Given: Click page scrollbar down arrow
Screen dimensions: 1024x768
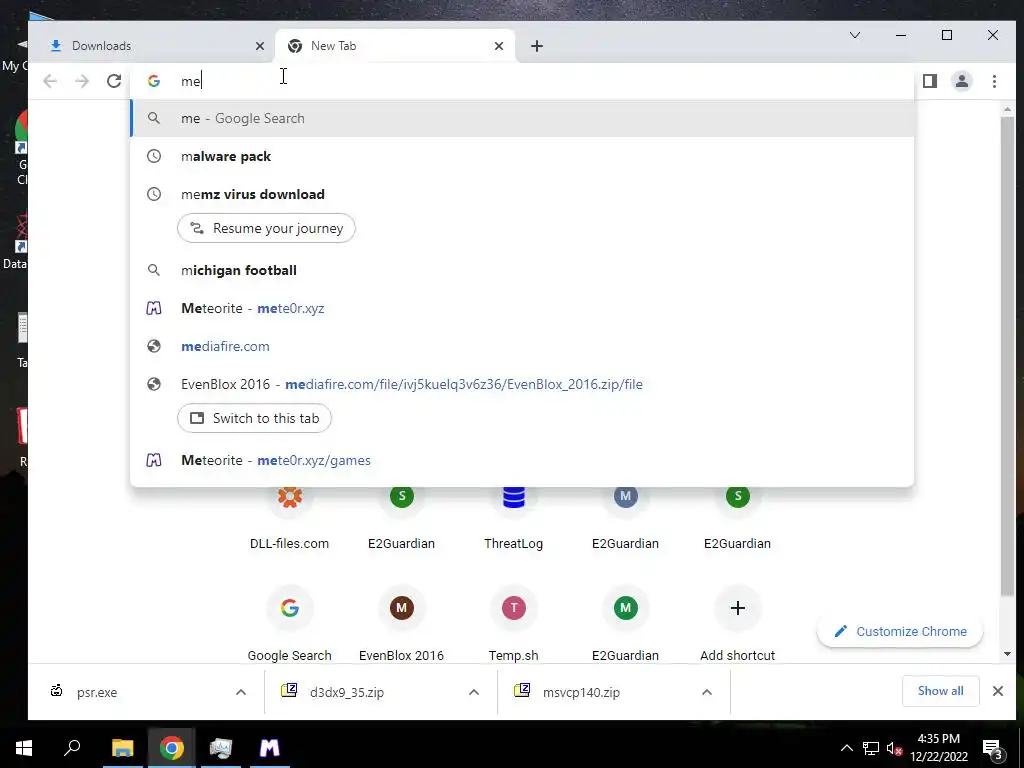Looking at the screenshot, I should (x=1007, y=654).
